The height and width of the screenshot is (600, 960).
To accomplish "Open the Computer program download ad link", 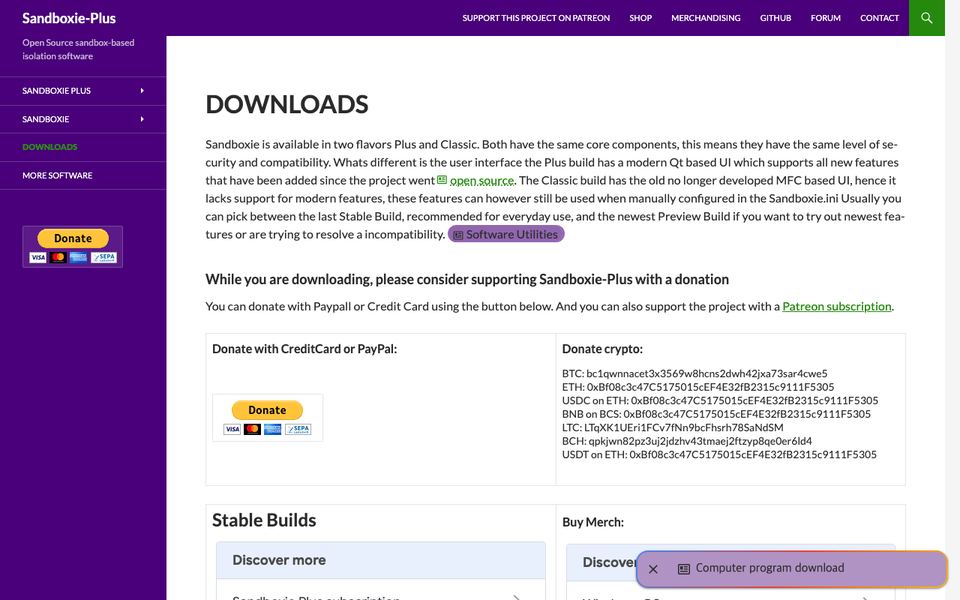I will point(770,568).
